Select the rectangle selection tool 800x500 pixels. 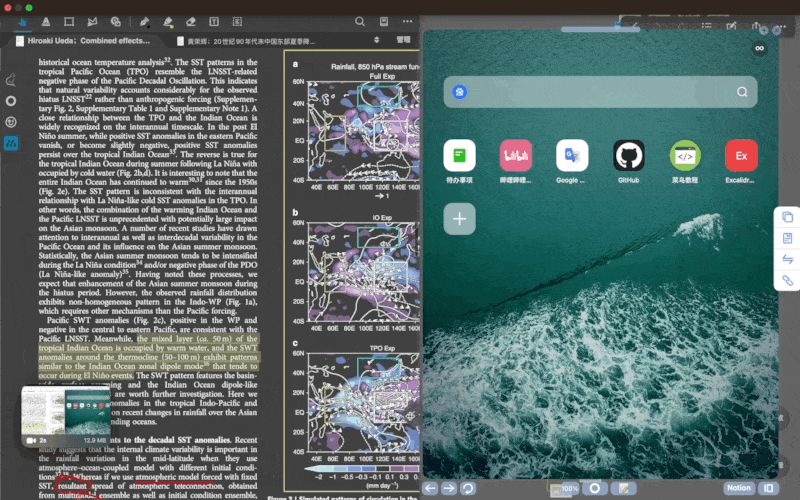(x=69, y=21)
